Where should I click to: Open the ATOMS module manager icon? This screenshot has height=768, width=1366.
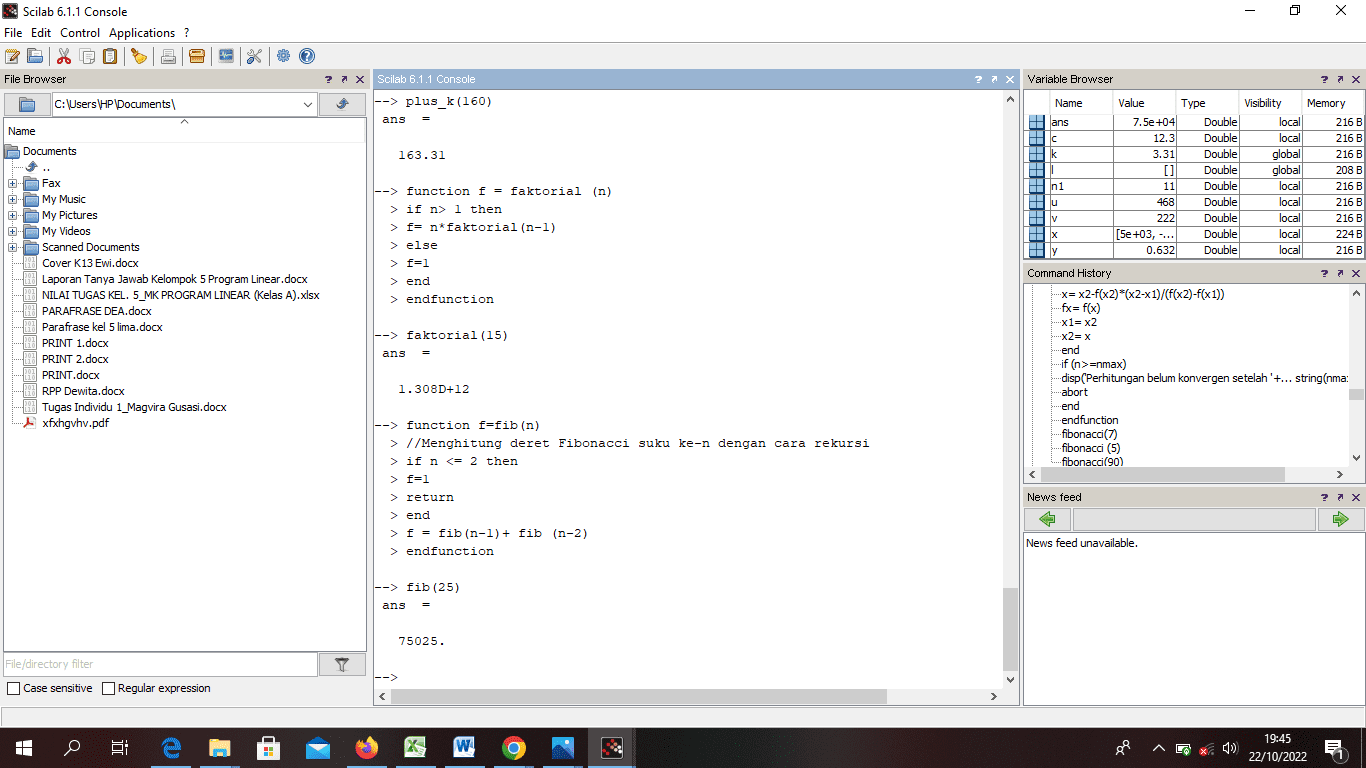coord(197,56)
